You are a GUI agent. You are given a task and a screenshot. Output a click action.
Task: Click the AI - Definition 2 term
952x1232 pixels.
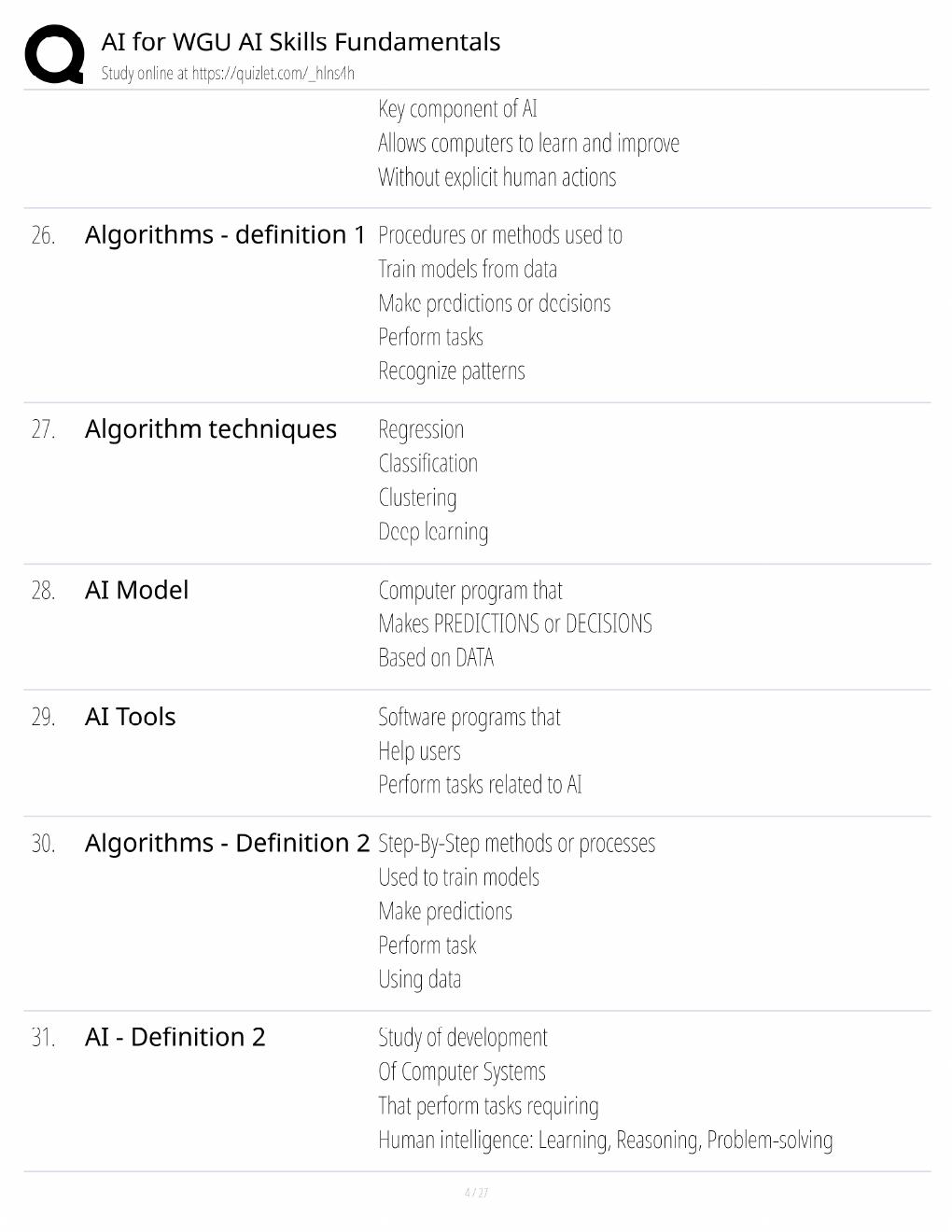coord(175,1037)
